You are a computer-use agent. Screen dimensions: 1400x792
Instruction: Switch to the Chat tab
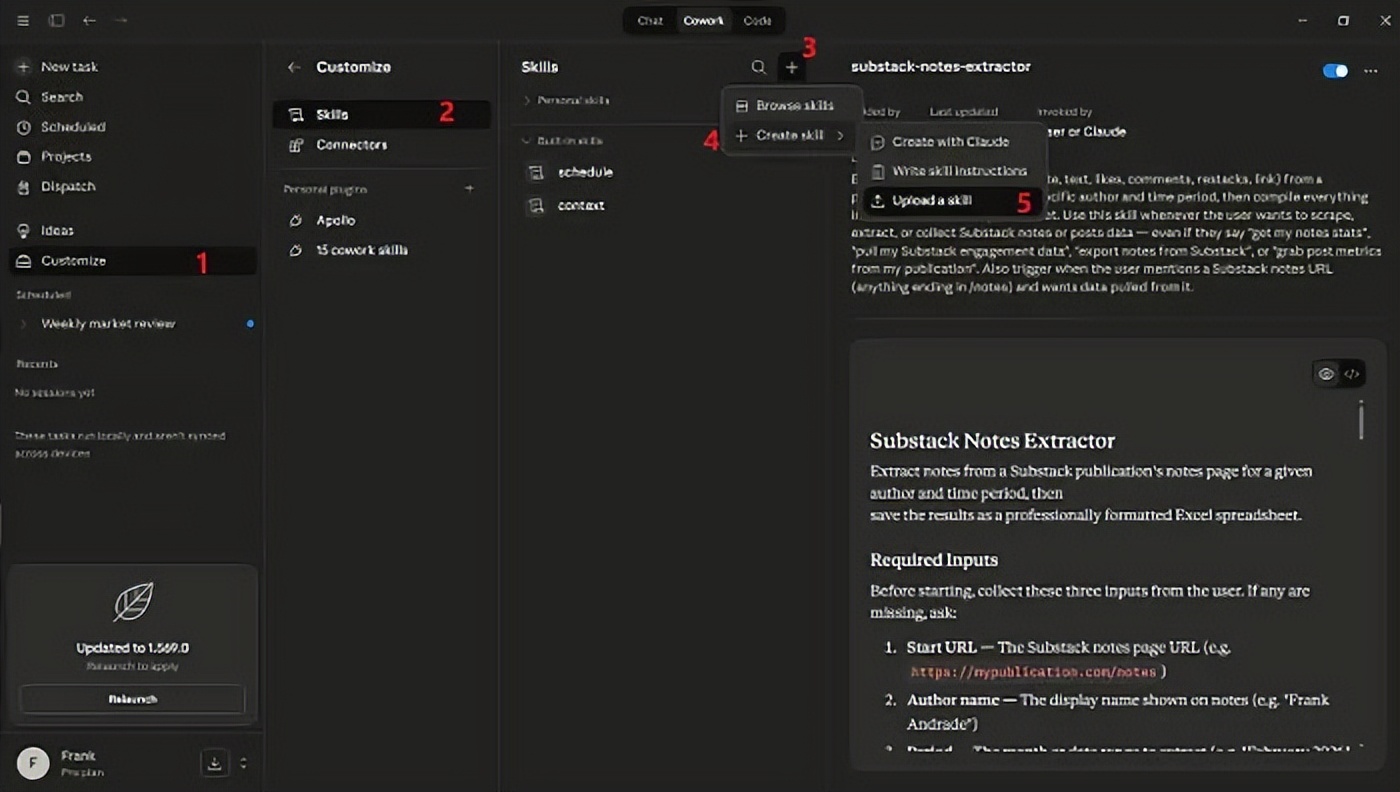[650, 21]
